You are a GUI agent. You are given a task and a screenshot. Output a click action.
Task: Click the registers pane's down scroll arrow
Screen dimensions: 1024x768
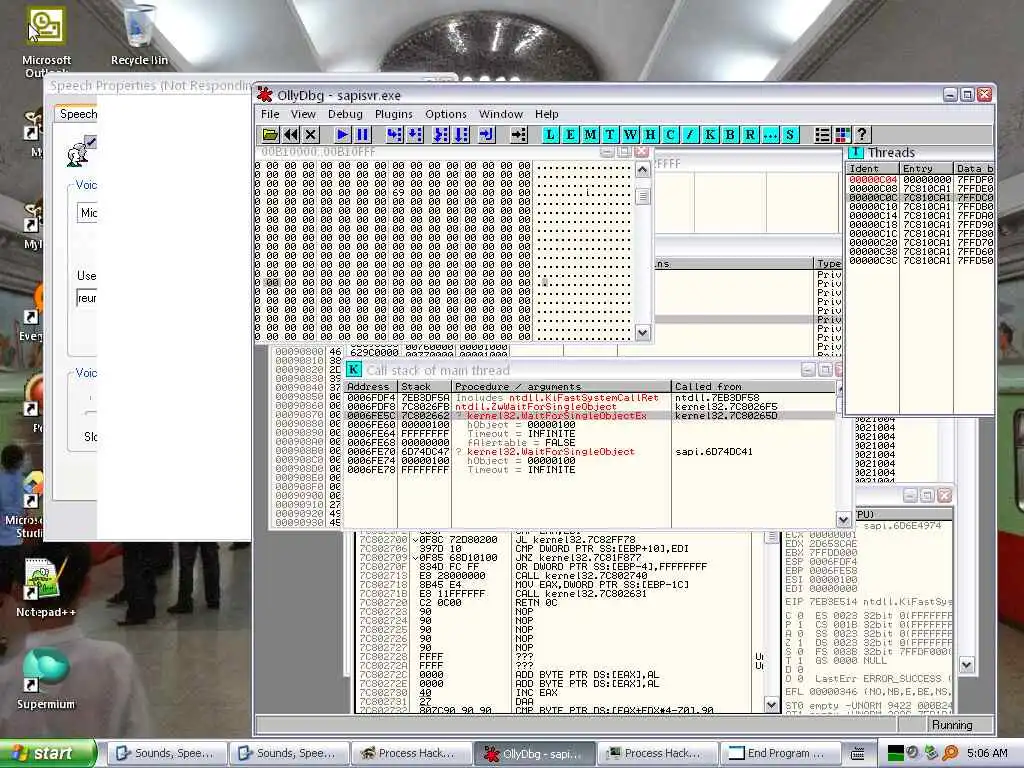coord(967,665)
